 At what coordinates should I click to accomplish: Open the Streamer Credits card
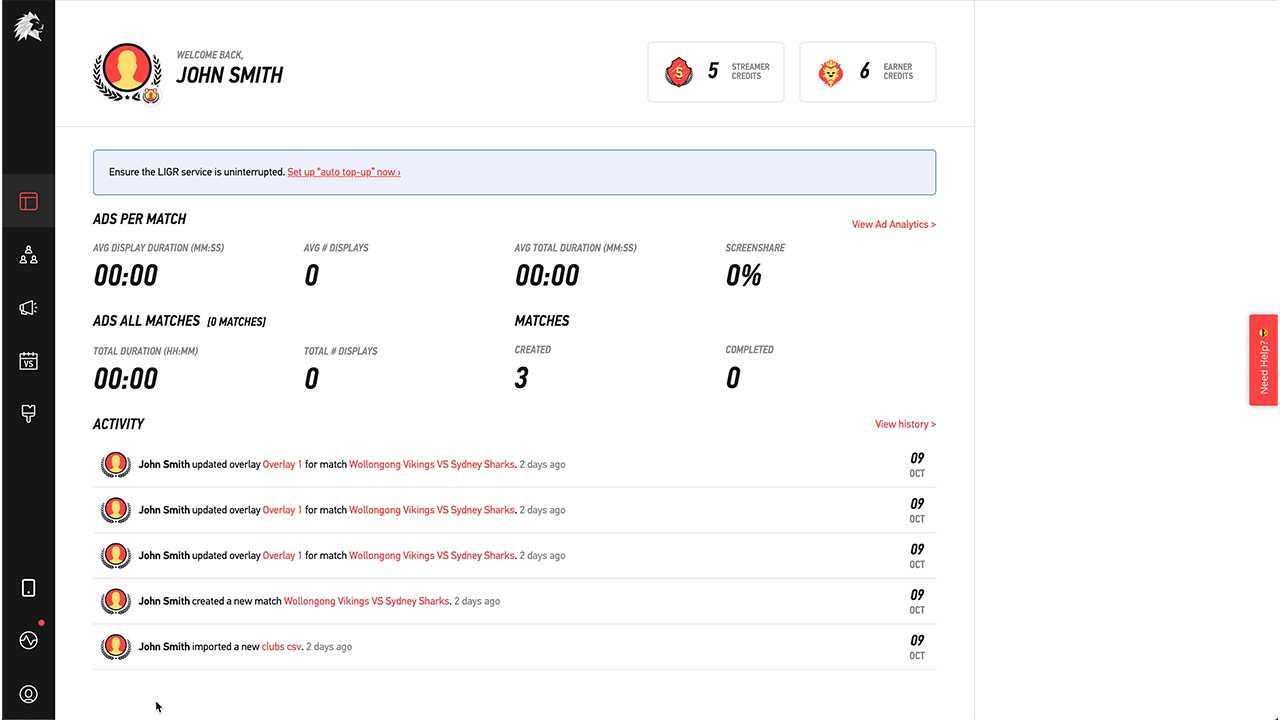716,72
